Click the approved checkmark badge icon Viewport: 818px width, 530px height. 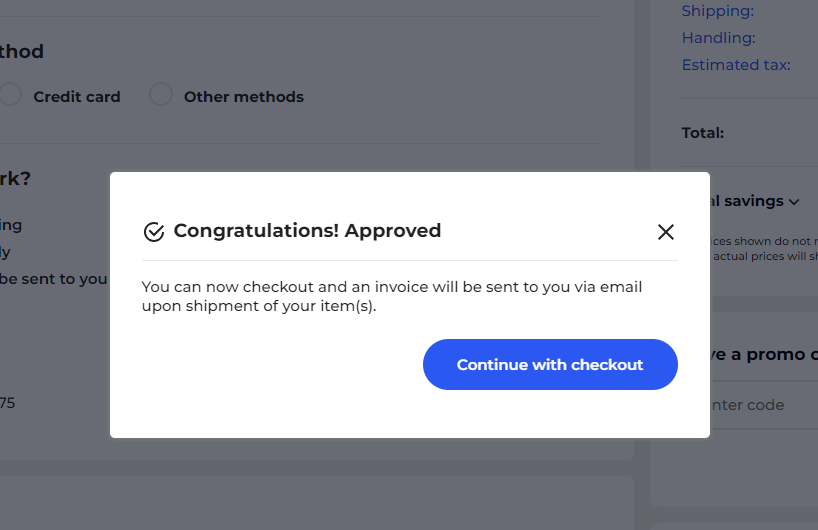tap(153, 232)
